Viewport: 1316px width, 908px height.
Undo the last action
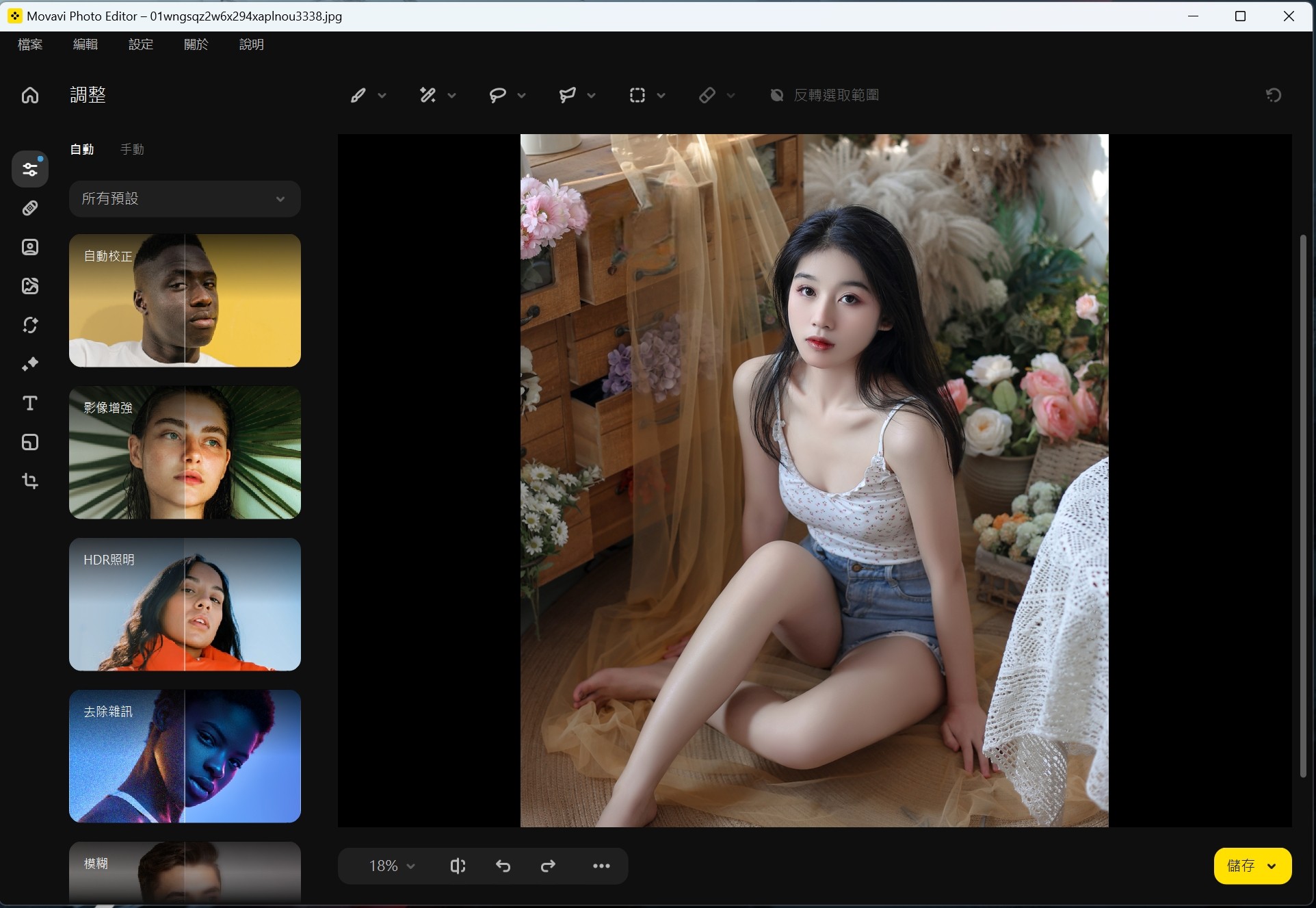point(503,866)
